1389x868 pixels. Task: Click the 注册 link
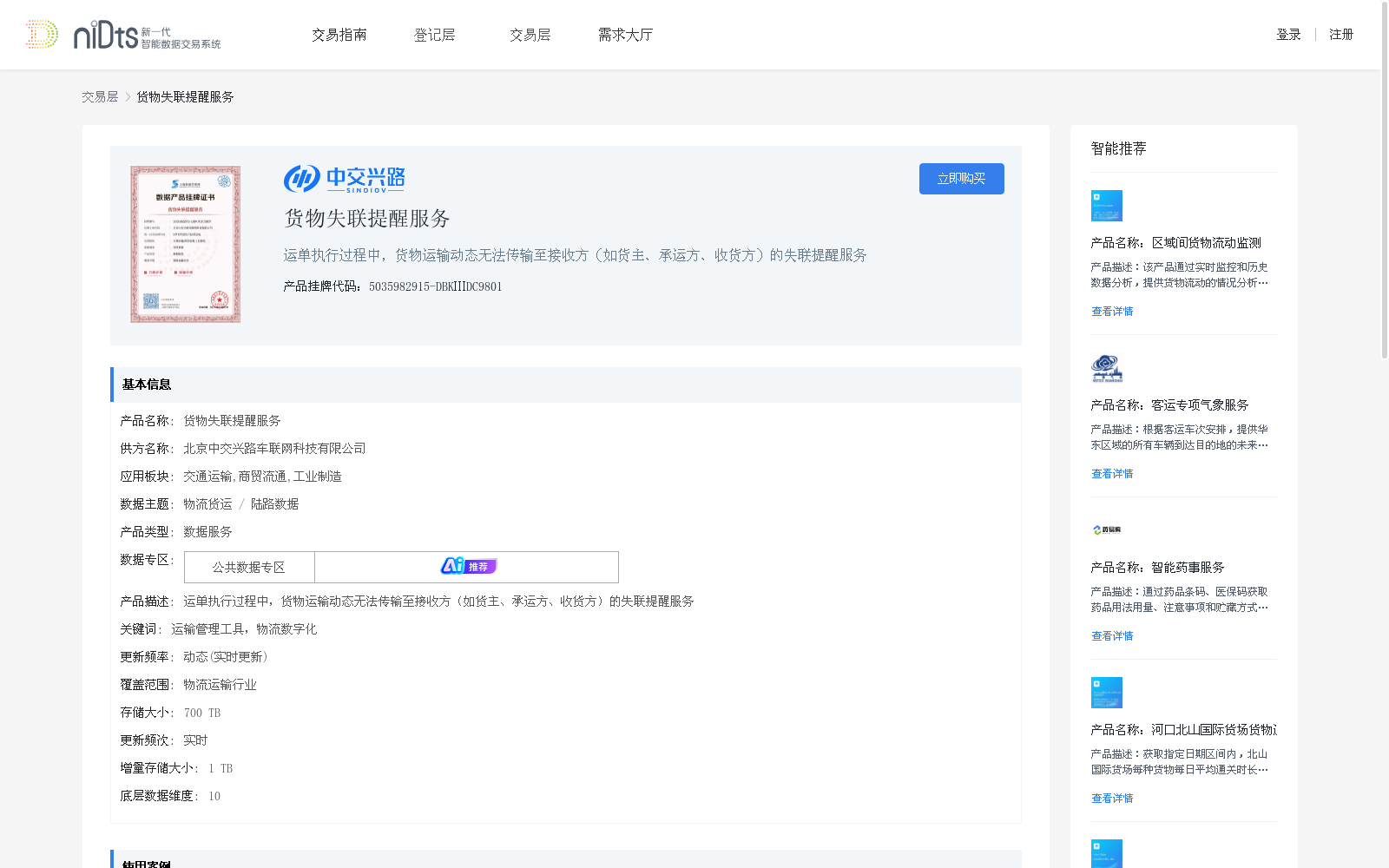coord(1341,35)
